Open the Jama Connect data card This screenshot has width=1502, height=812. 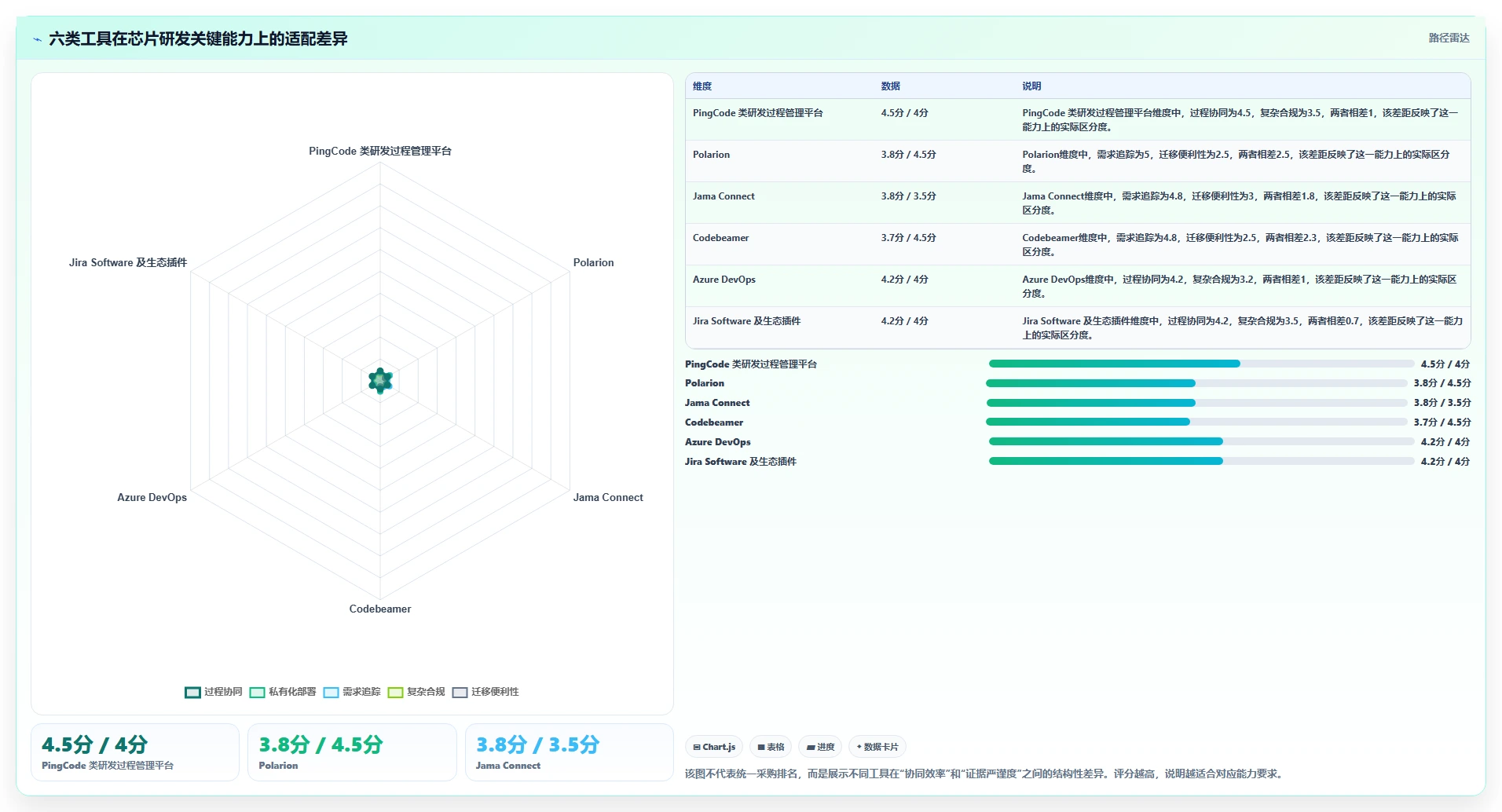(569, 752)
